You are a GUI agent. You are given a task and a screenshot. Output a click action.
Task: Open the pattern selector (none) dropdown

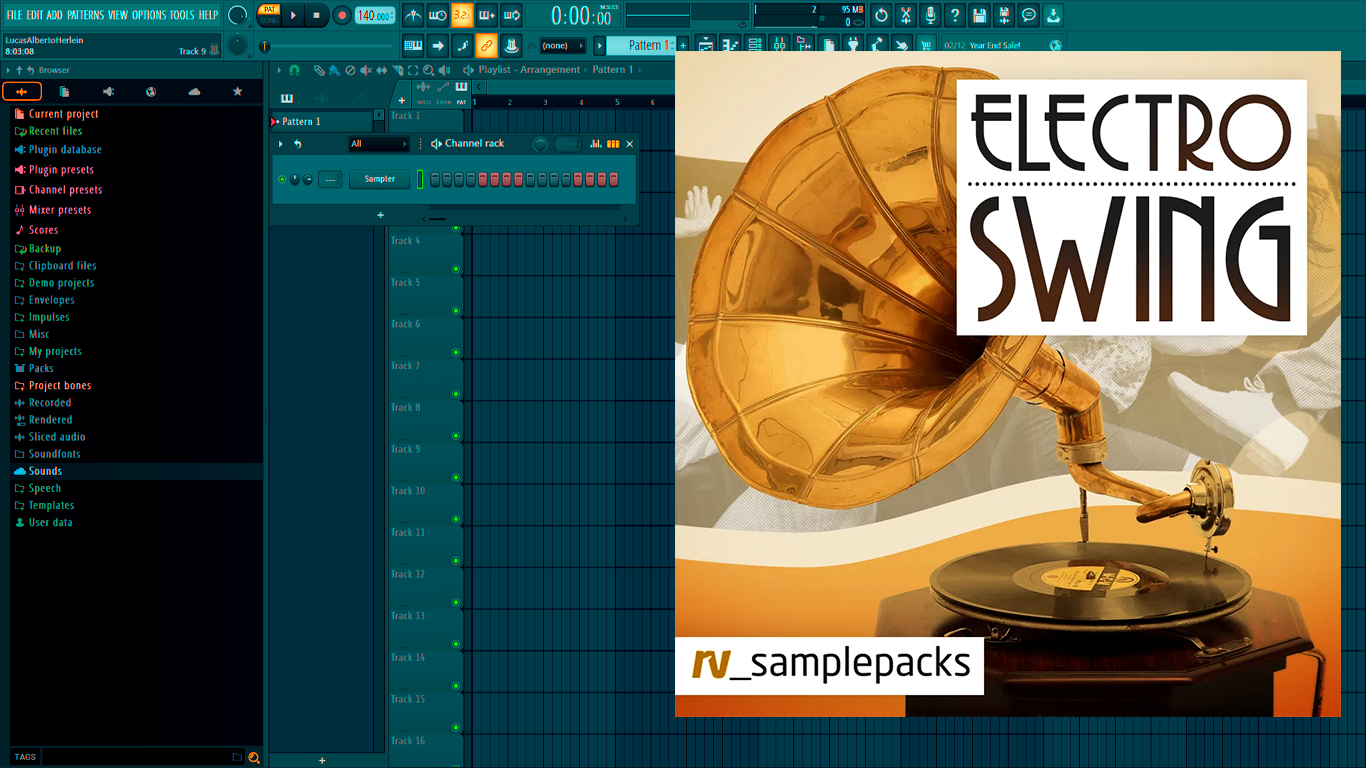click(x=562, y=45)
